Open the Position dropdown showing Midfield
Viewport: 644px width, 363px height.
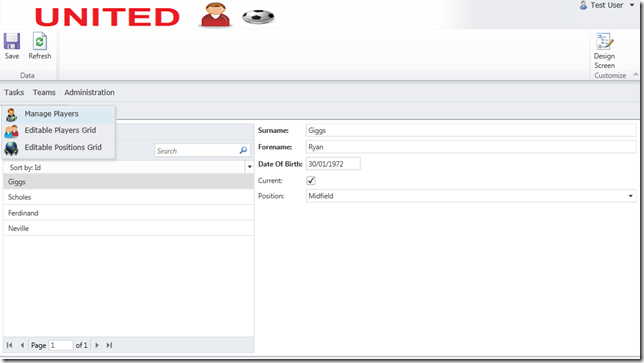471,196
